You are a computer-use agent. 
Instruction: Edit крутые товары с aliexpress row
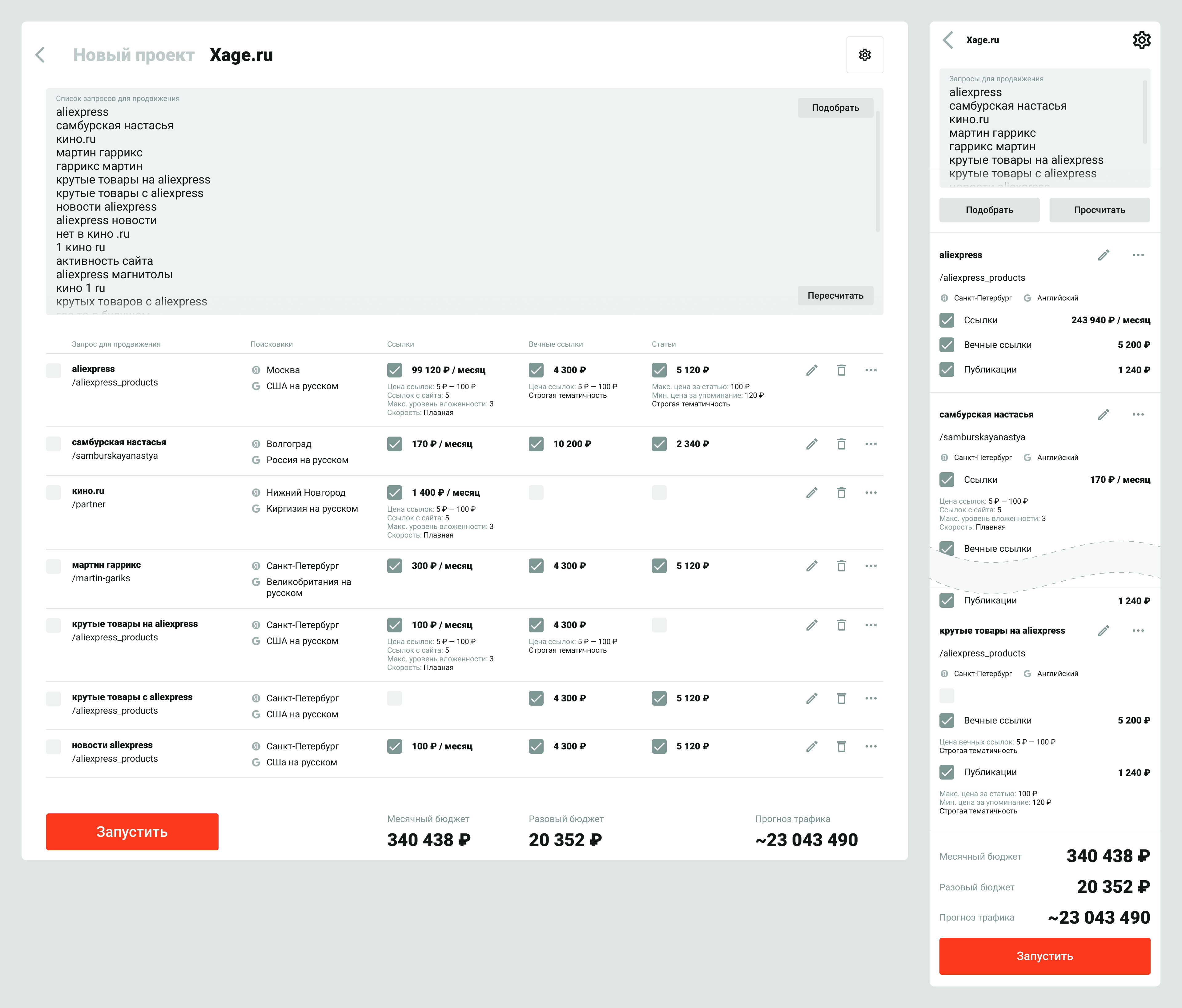click(812, 698)
